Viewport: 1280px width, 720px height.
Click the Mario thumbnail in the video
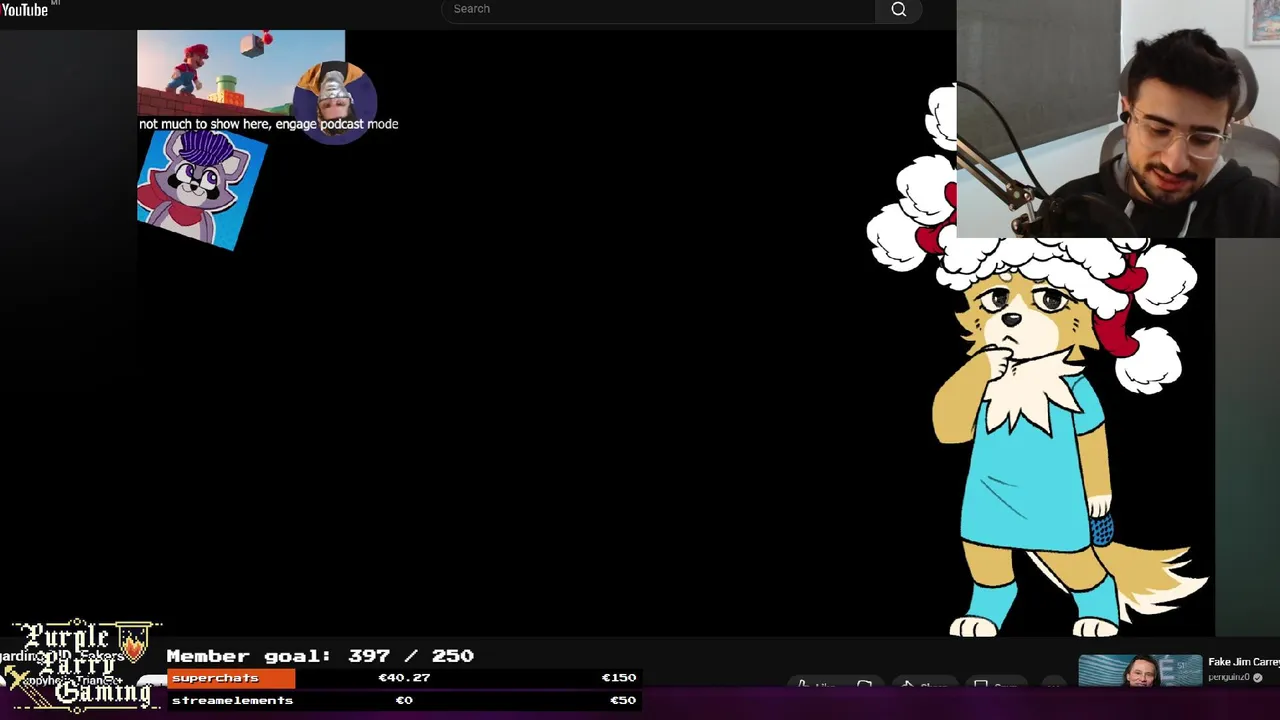point(241,73)
